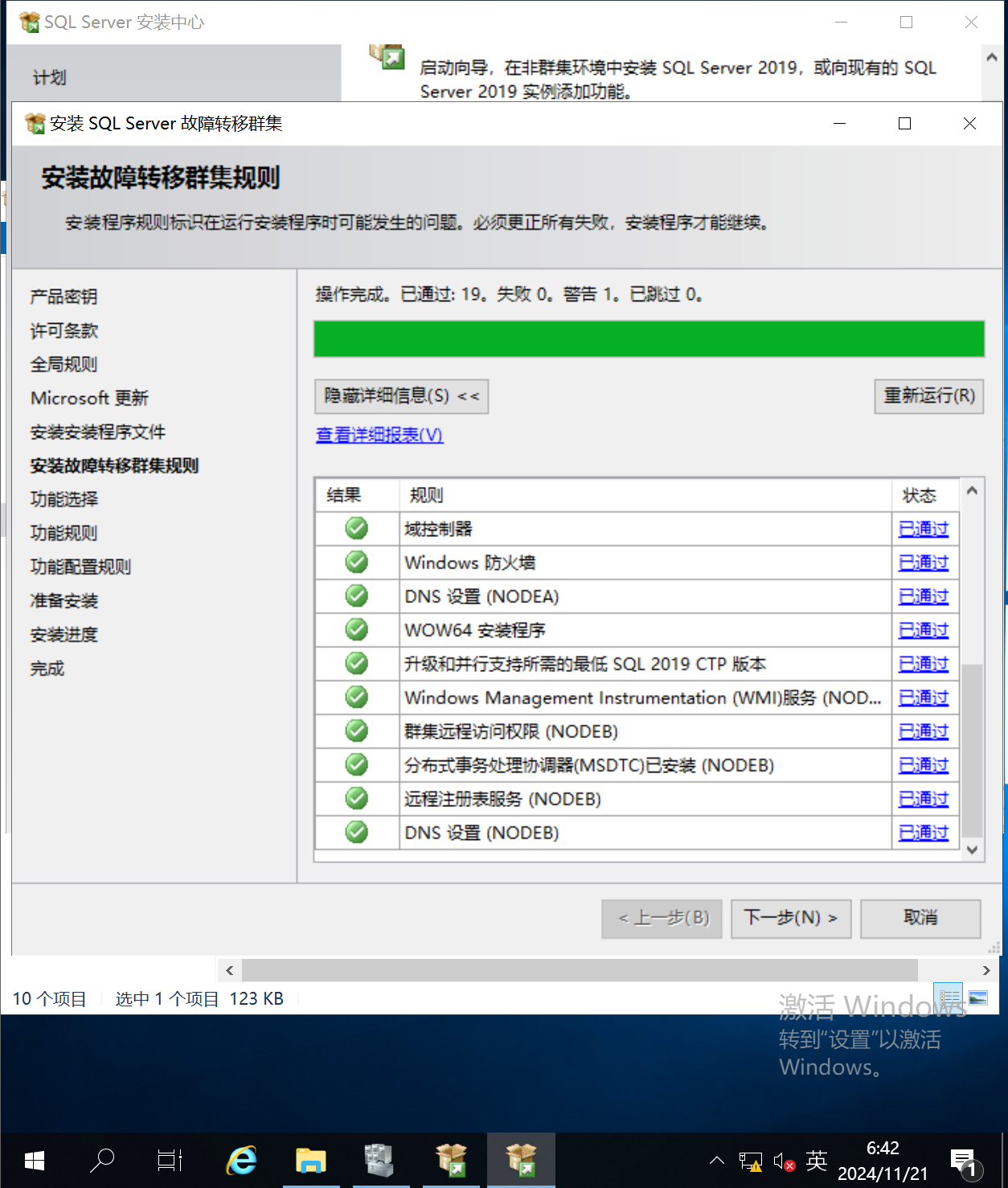Click rules list scrollbar down arrow
Image resolution: width=1008 pixels, height=1188 pixels.
tap(972, 850)
